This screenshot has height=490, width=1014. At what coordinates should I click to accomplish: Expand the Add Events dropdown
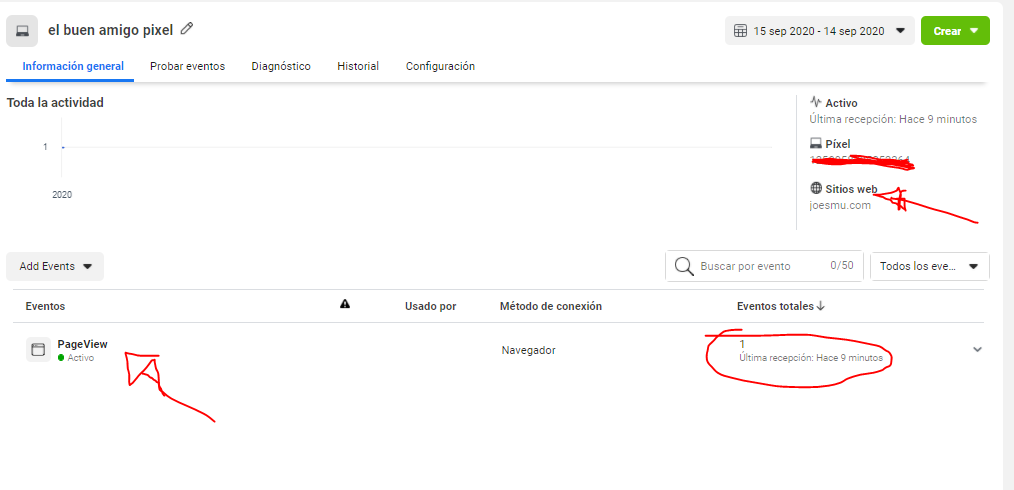click(x=55, y=266)
